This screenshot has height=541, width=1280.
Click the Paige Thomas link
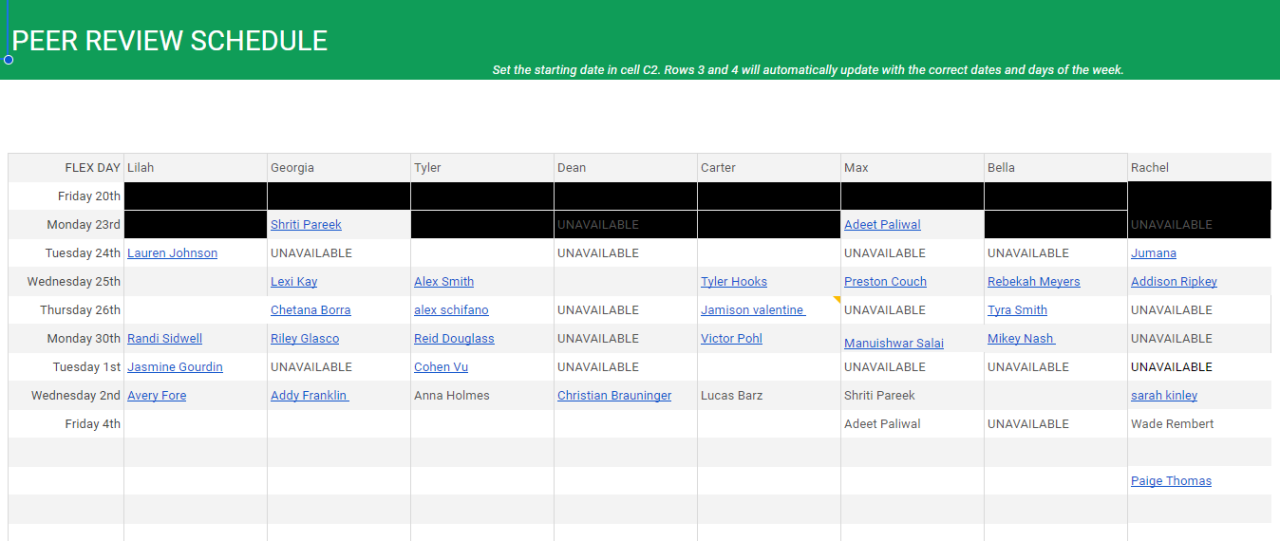(x=1171, y=481)
